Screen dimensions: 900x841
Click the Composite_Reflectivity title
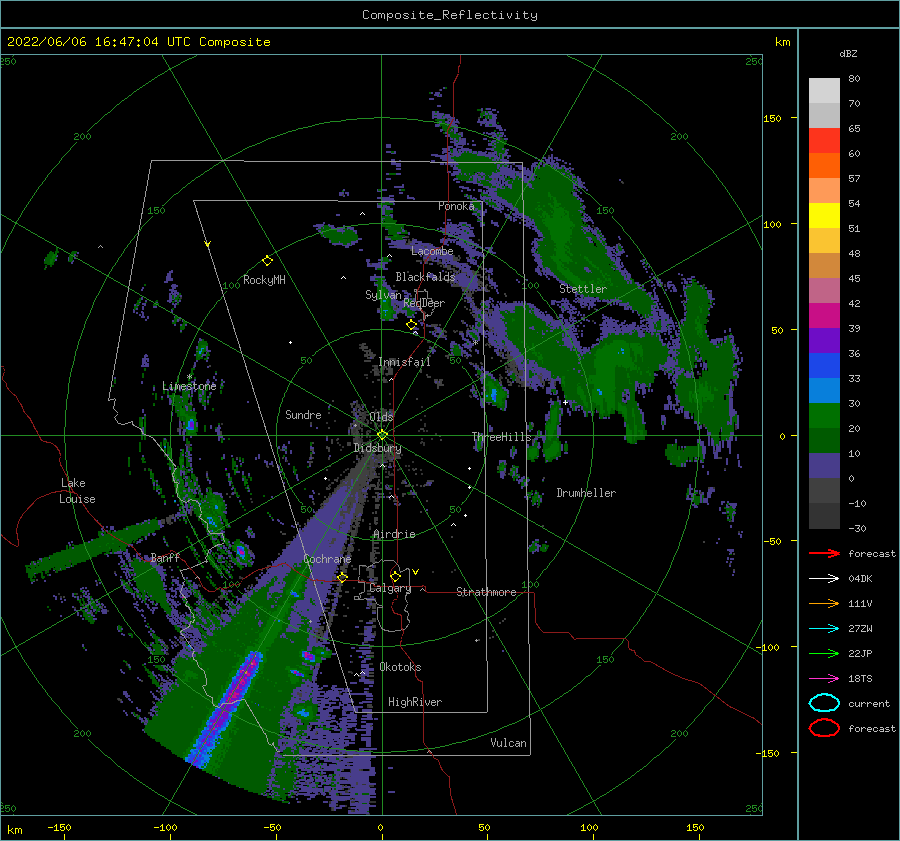click(x=449, y=15)
